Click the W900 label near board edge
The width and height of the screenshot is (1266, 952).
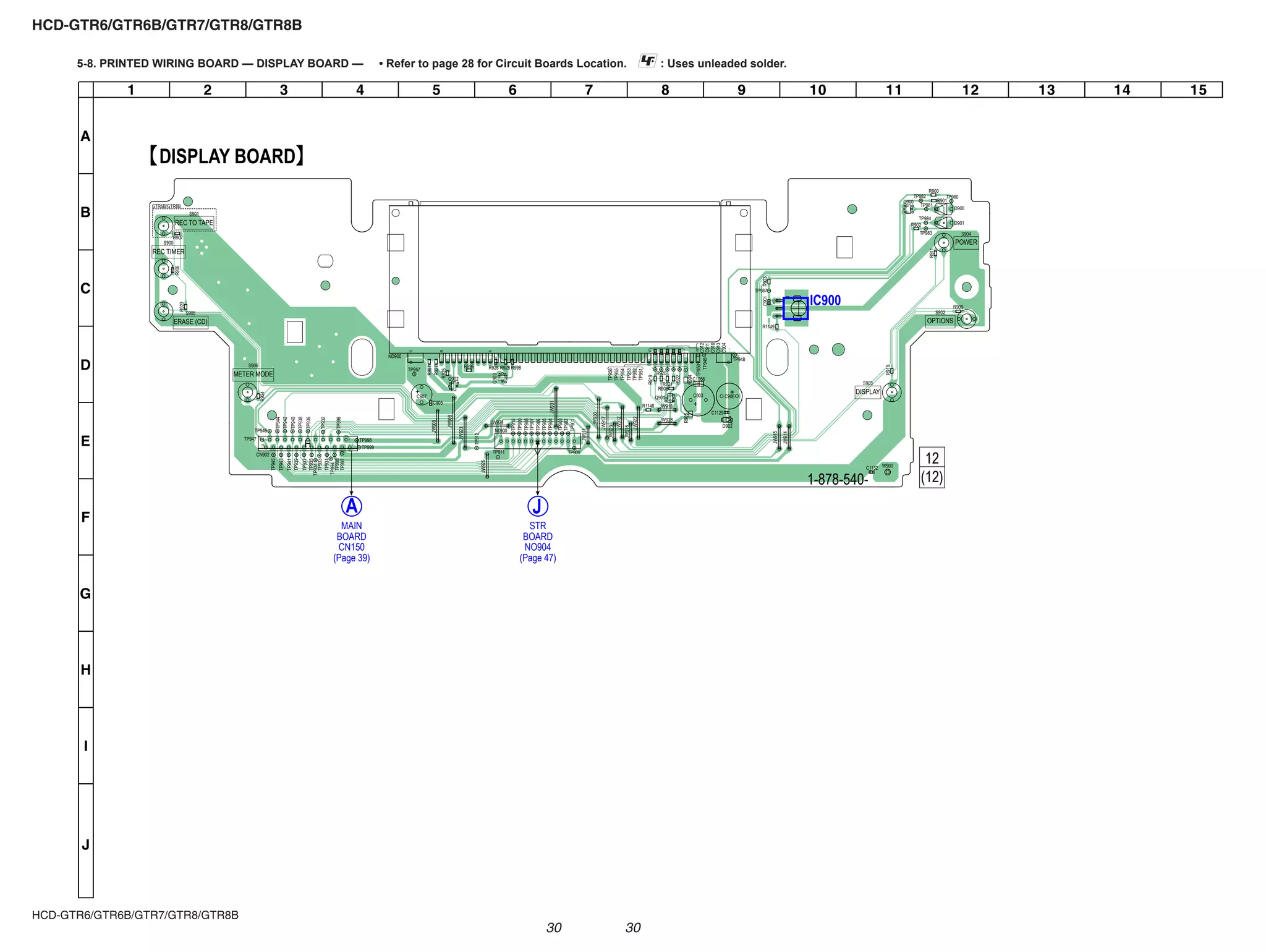887,466
